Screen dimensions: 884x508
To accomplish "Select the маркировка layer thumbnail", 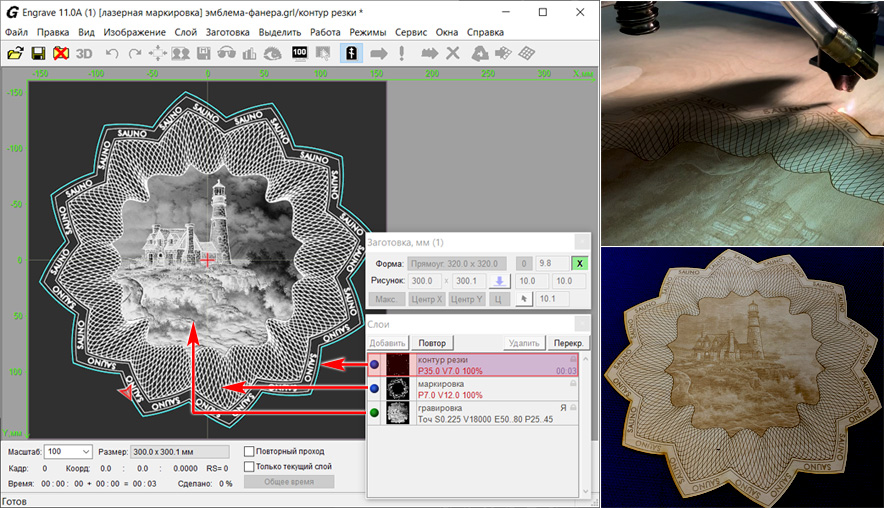I will [x=399, y=389].
